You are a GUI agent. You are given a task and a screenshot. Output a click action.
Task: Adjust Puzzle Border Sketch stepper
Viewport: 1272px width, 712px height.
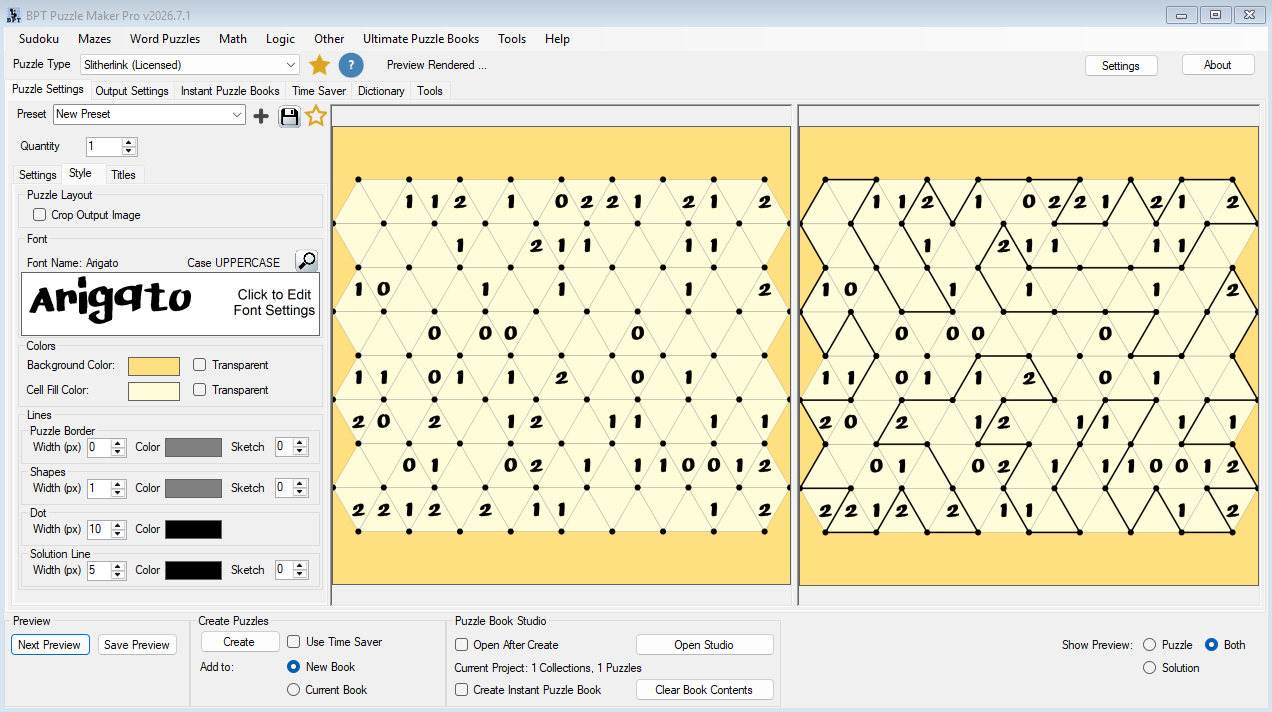[x=301, y=448]
